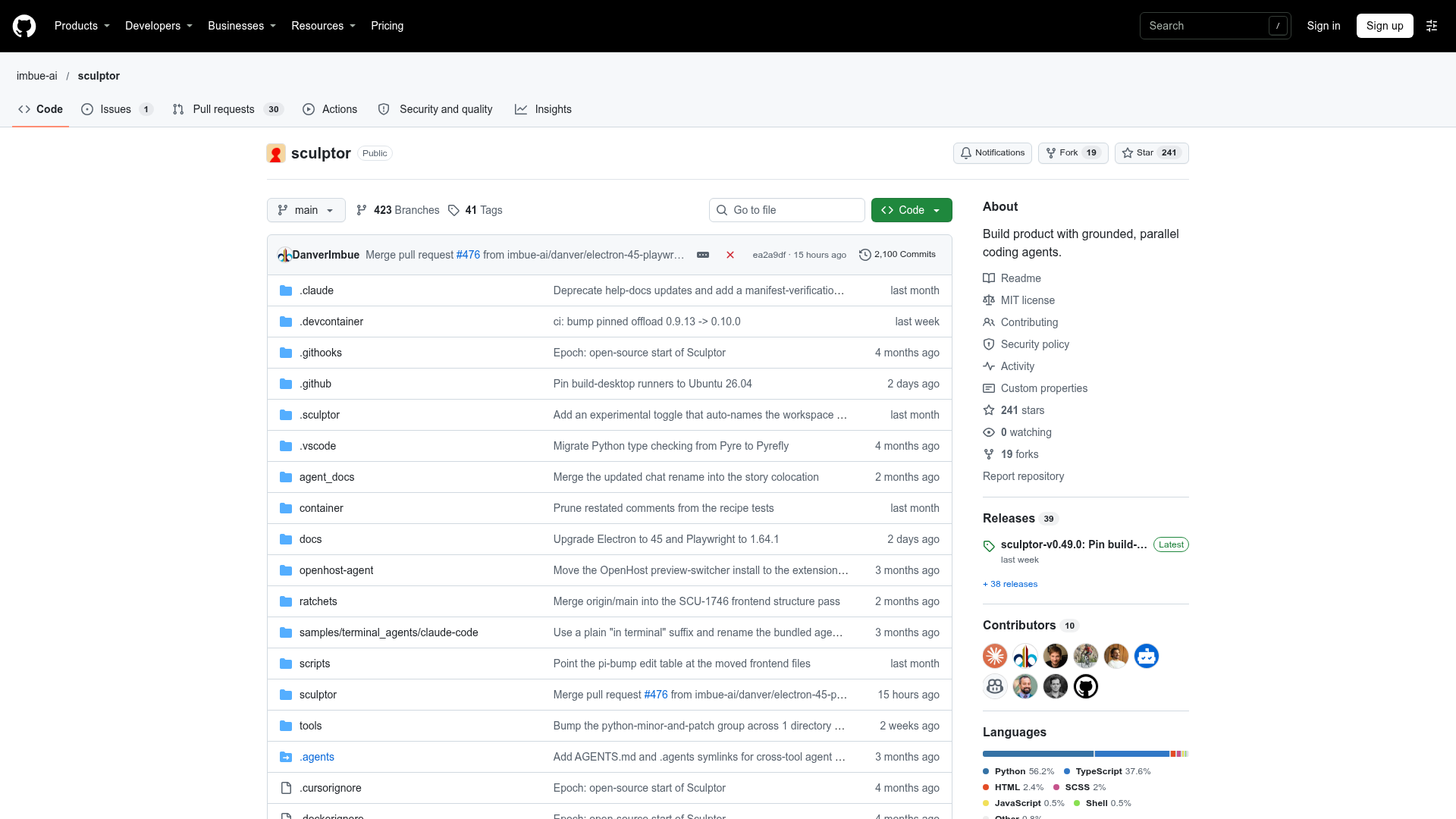Expand the Businesses header menu
Viewport: 1456px width, 819px height.
tap(242, 26)
